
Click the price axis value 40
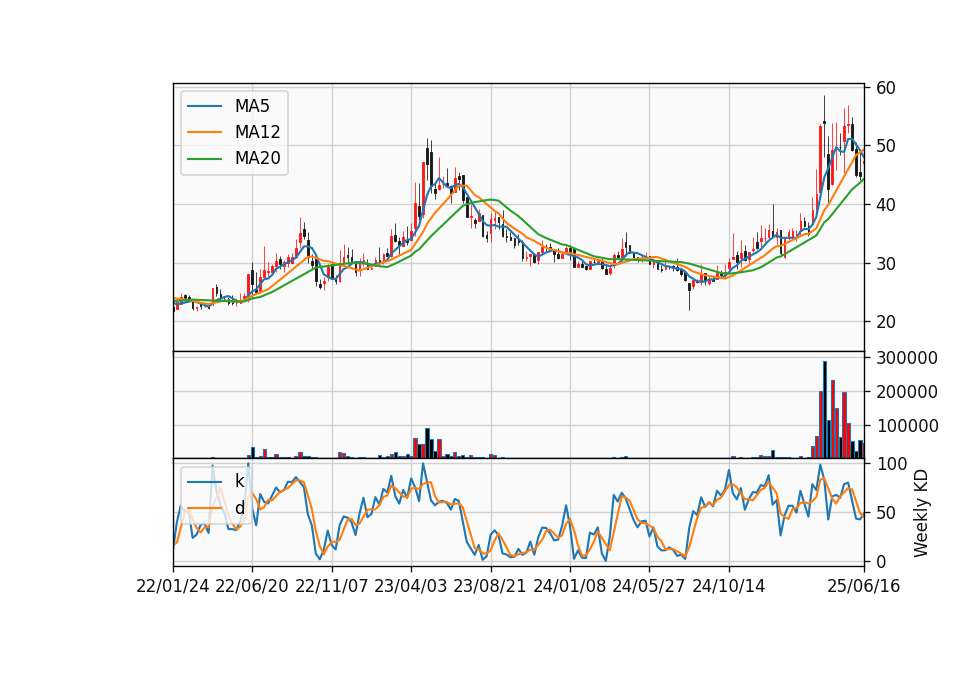(x=886, y=205)
